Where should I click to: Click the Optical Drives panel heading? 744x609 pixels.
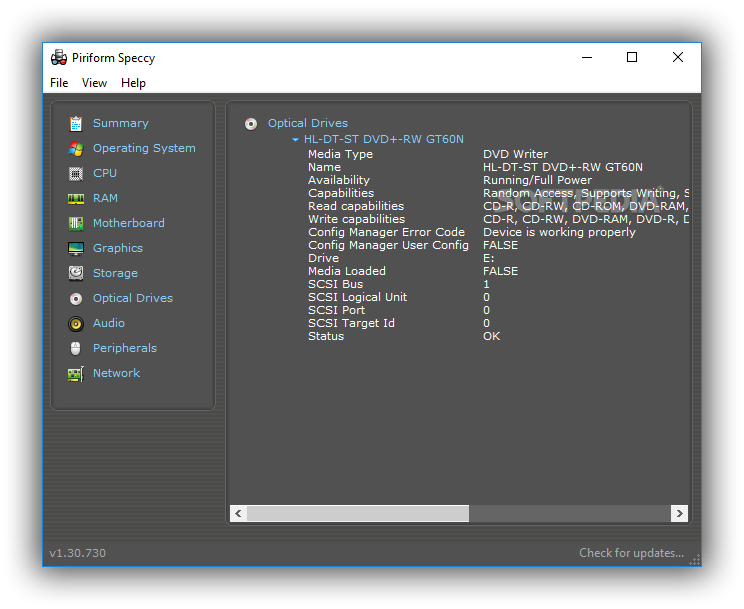tap(307, 123)
